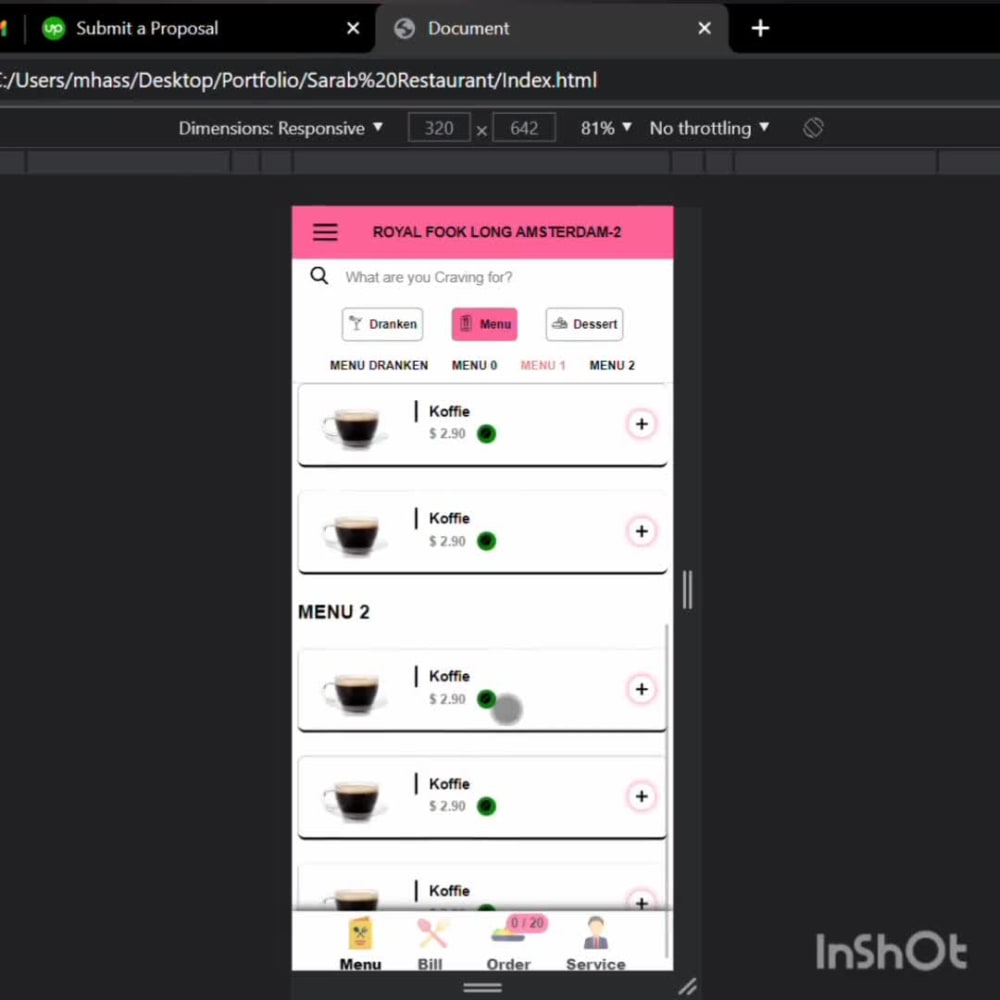The width and height of the screenshot is (1000, 1000).
Task: Open the Dimensions: Responsive dropdown
Action: (x=281, y=128)
